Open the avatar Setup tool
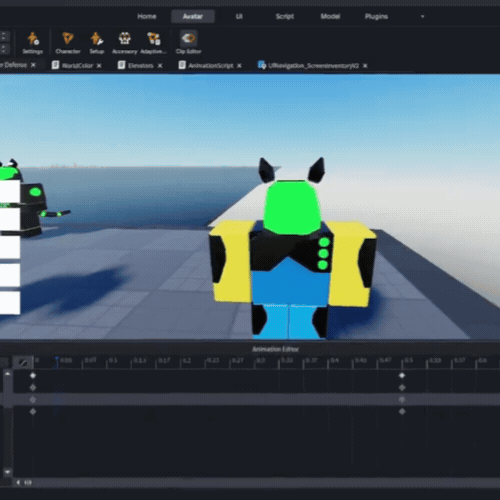This screenshot has width=500, height=500. 96,43
